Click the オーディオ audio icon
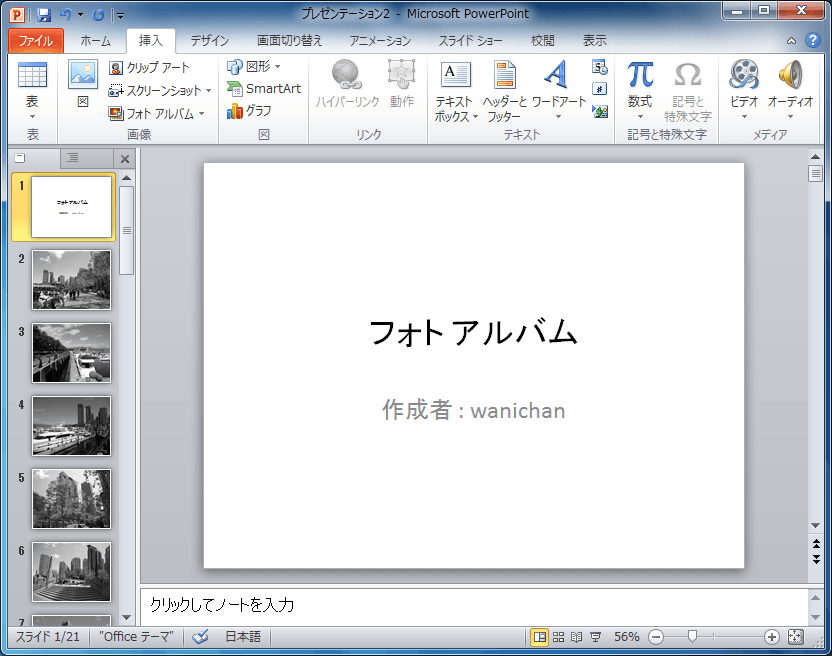Image resolution: width=832 pixels, height=656 pixels. click(x=790, y=74)
